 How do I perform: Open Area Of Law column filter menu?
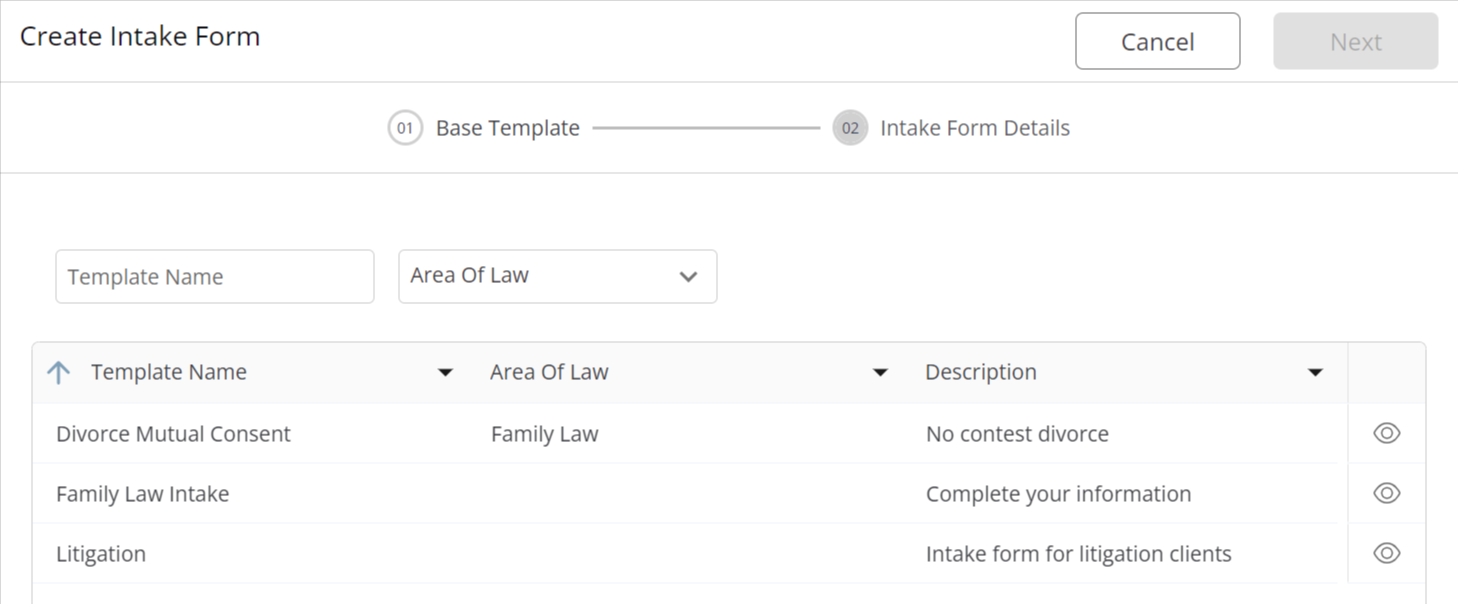tap(880, 373)
